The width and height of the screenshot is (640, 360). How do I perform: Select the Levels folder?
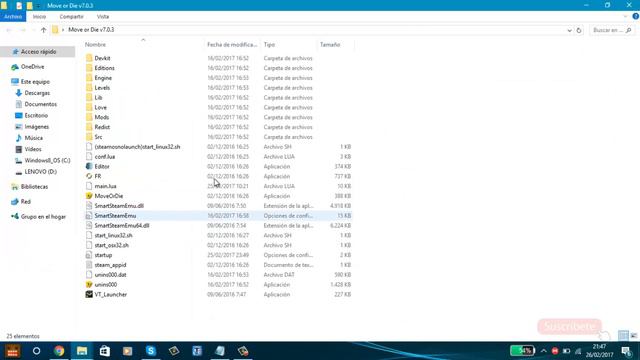coord(102,88)
